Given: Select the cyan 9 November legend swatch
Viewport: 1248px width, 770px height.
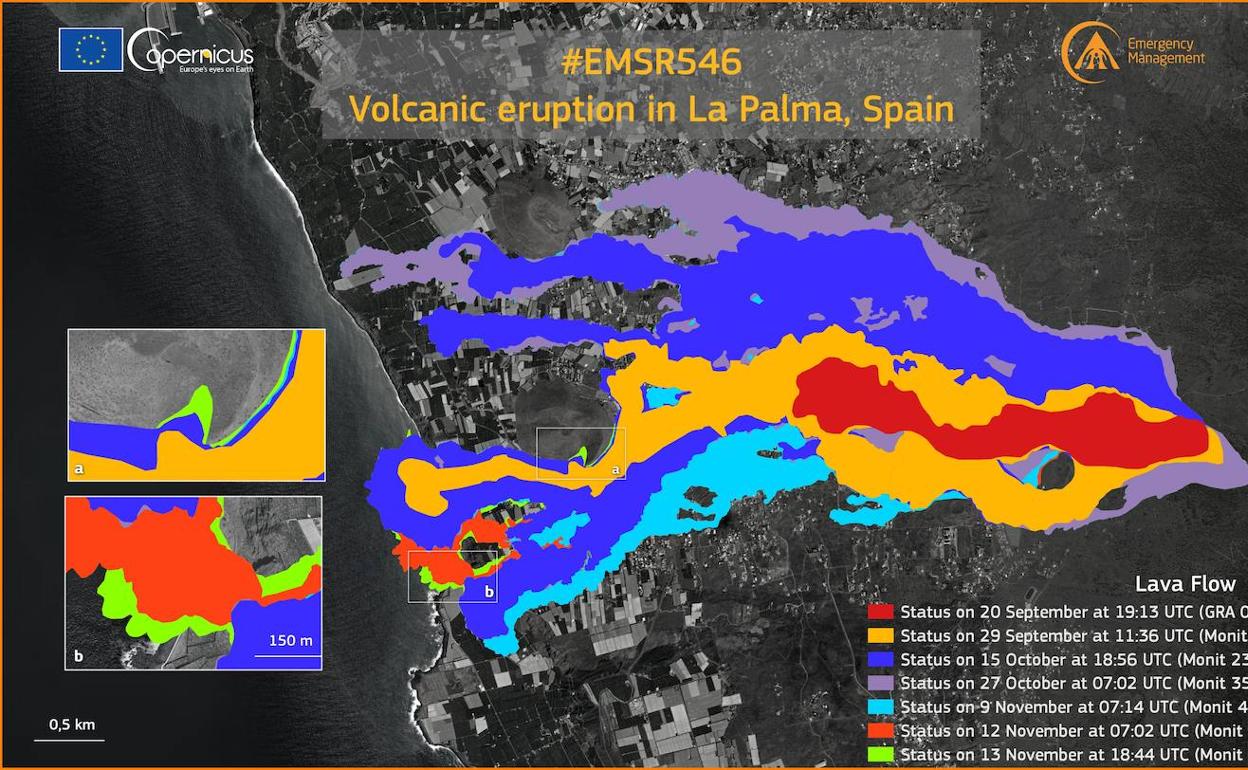Looking at the screenshot, I should tap(881, 707).
